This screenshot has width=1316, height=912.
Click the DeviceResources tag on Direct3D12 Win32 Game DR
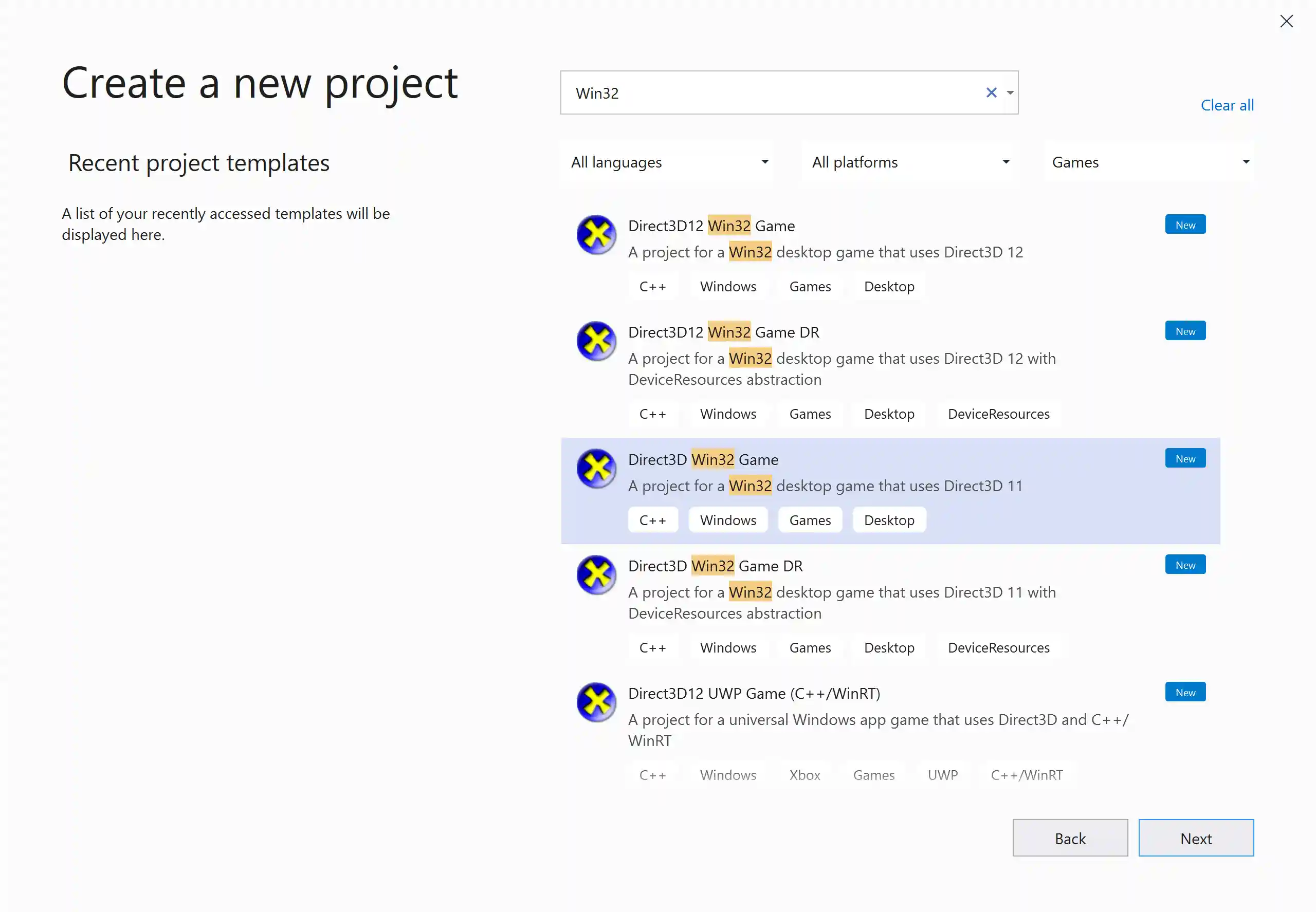tap(998, 414)
